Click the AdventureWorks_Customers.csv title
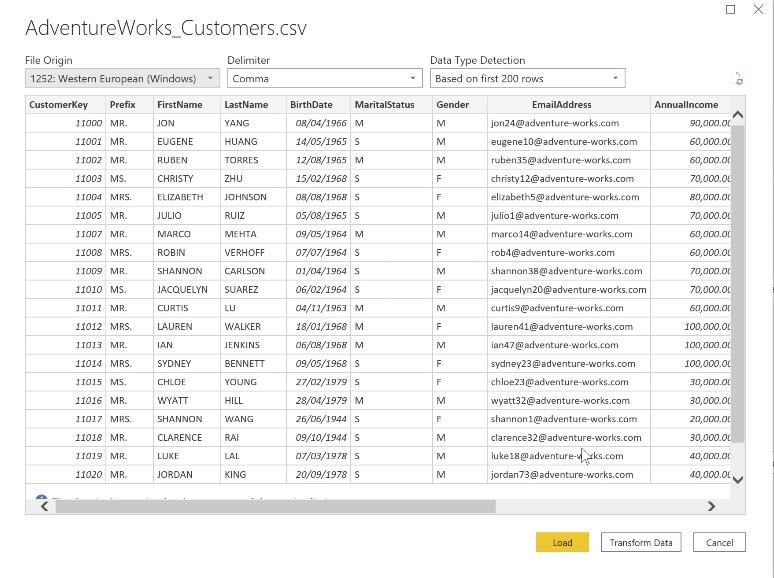774x578 pixels. point(166,28)
